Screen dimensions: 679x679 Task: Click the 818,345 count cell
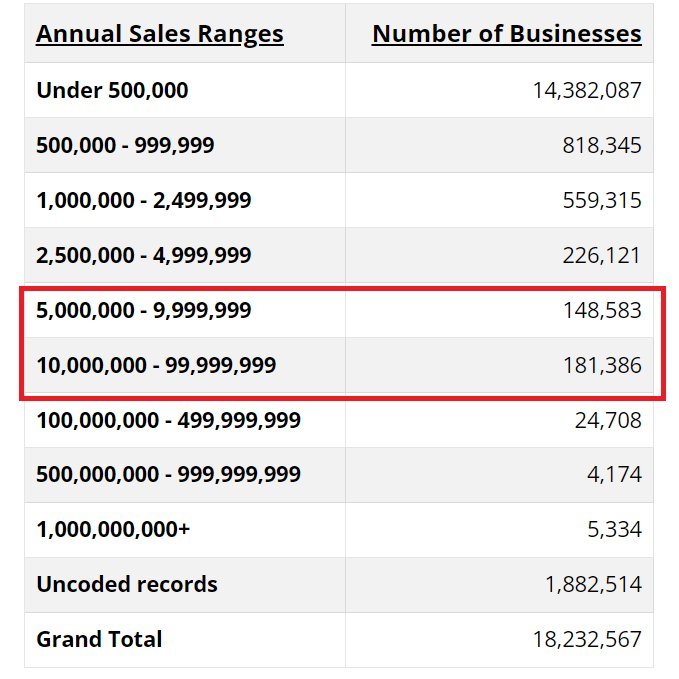(602, 145)
